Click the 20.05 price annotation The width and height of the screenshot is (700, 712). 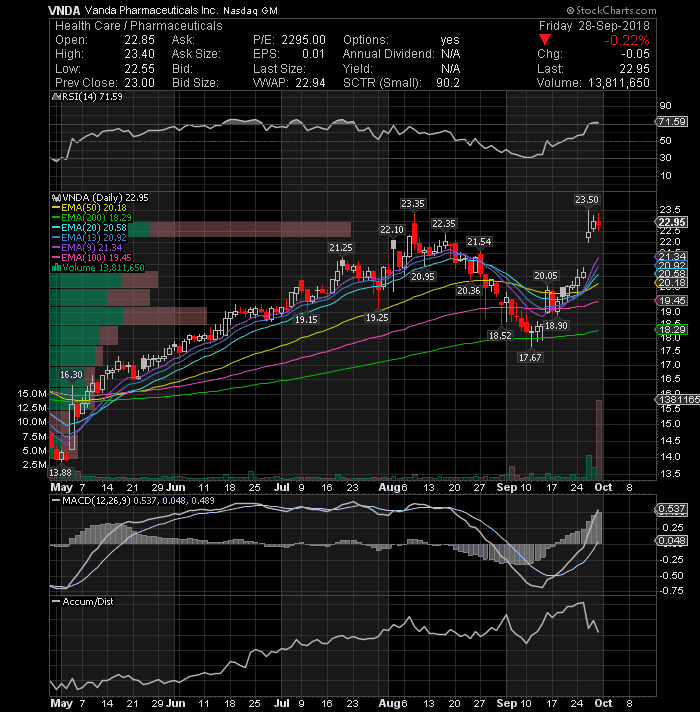point(546,276)
